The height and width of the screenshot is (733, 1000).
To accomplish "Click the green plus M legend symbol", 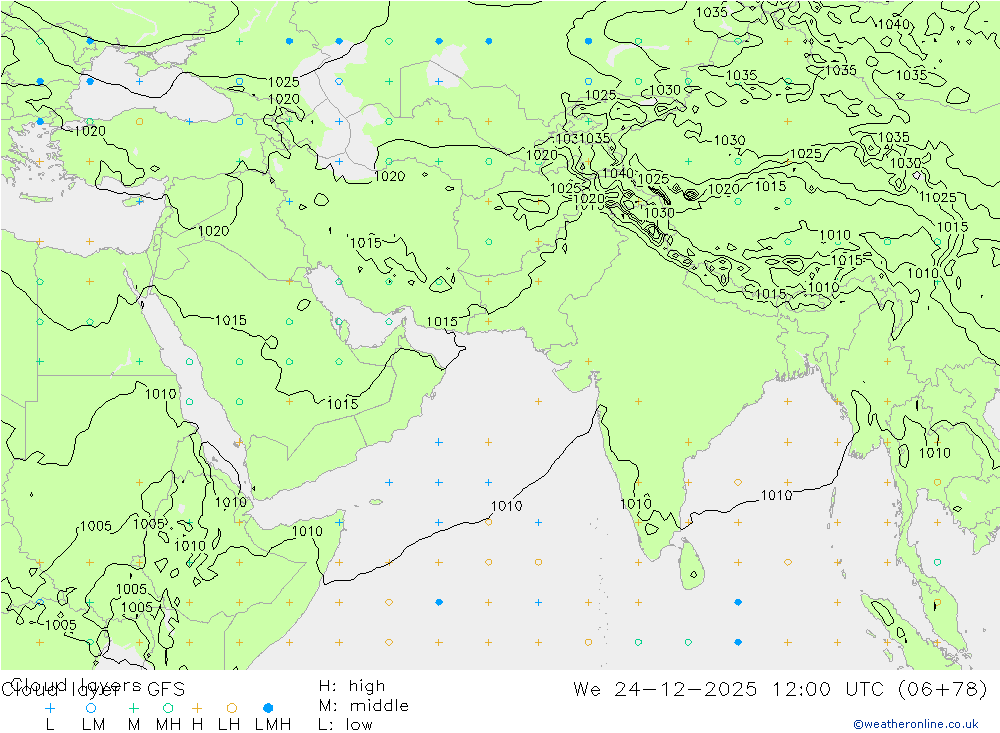I will click(x=133, y=708).
